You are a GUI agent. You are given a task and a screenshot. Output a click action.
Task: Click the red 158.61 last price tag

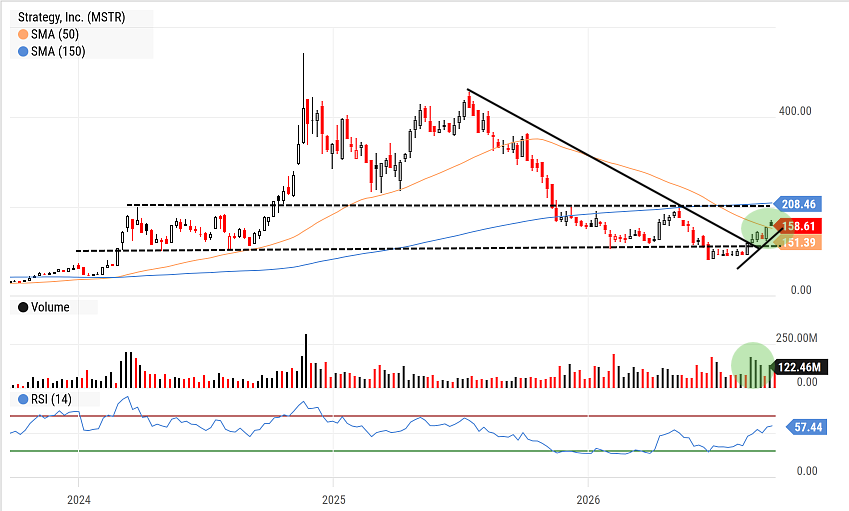797,226
